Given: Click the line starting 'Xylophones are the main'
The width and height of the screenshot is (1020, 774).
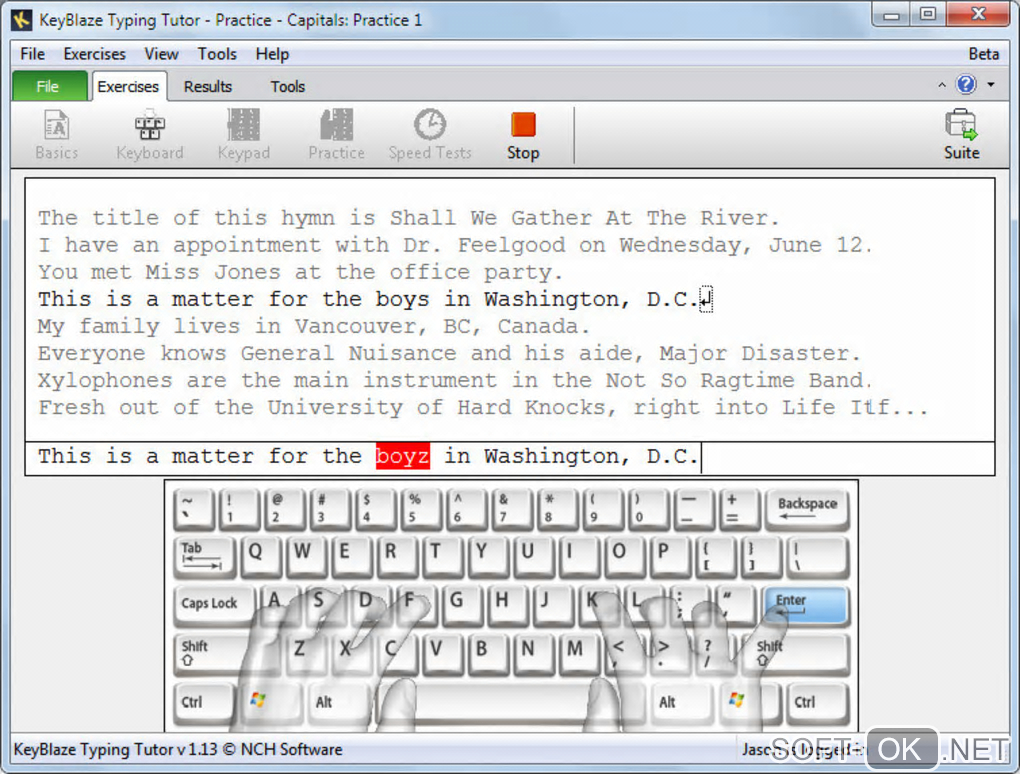Looking at the screenshot, I should [x=455, y=380].
